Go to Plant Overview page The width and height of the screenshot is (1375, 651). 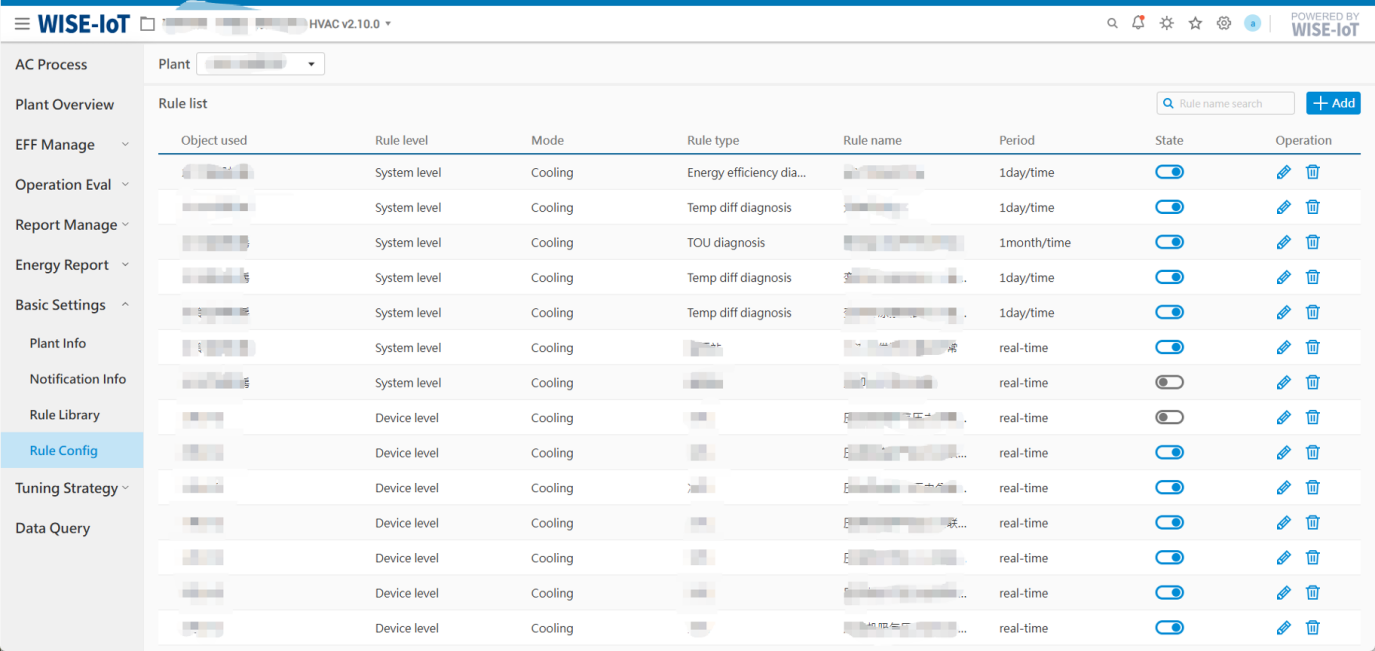click(64, 105)
